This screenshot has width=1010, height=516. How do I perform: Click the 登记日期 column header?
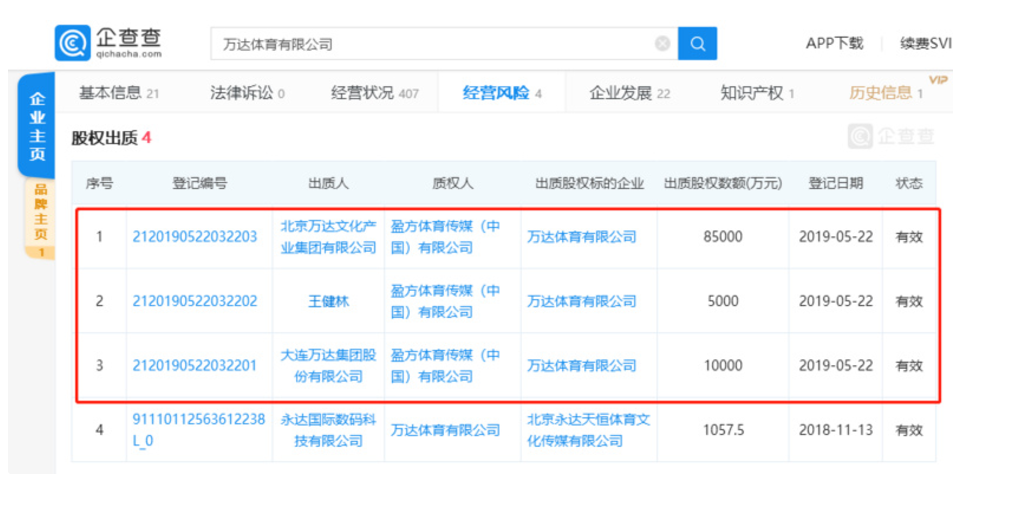(x=835, y=184)
